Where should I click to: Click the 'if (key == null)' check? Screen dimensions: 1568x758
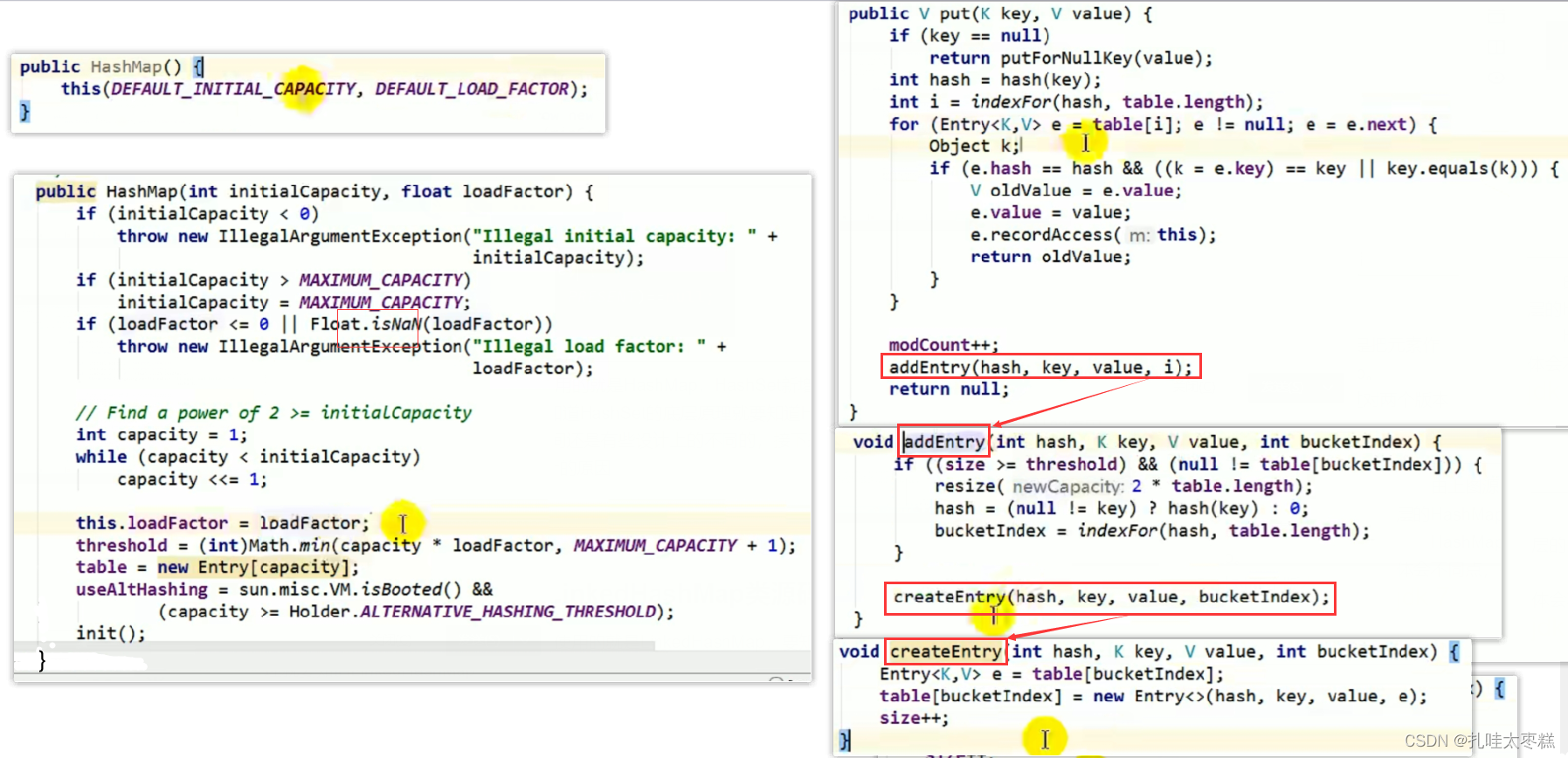(970, 36)
